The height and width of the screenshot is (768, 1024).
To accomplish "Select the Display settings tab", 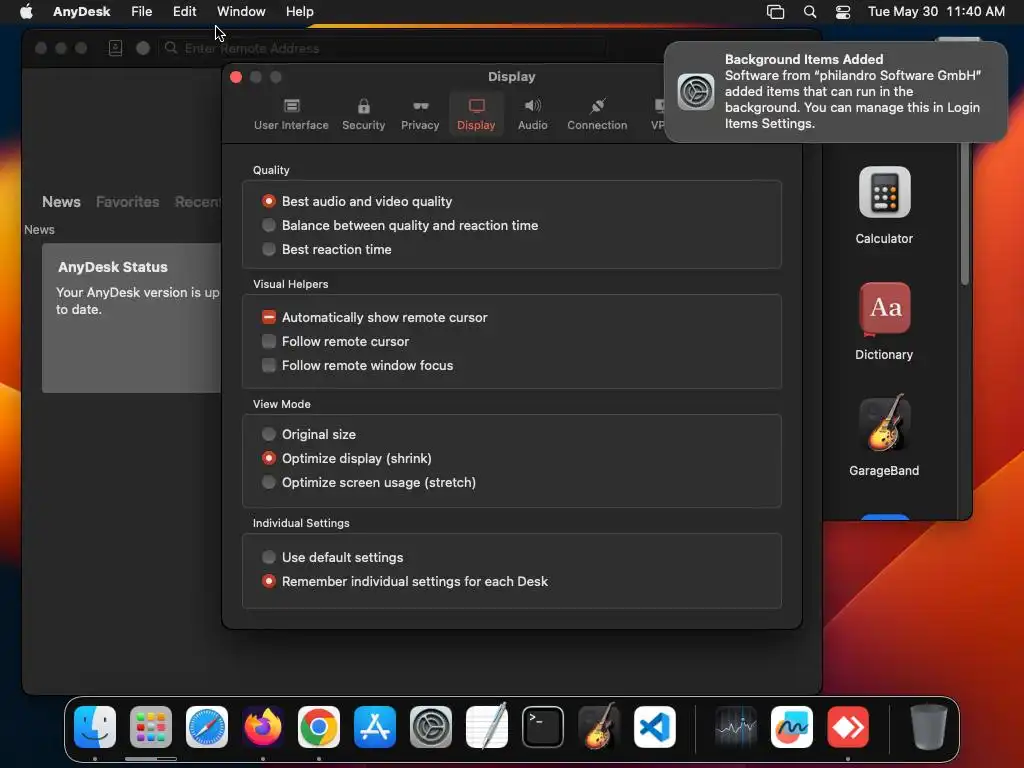I will [476, 114].
